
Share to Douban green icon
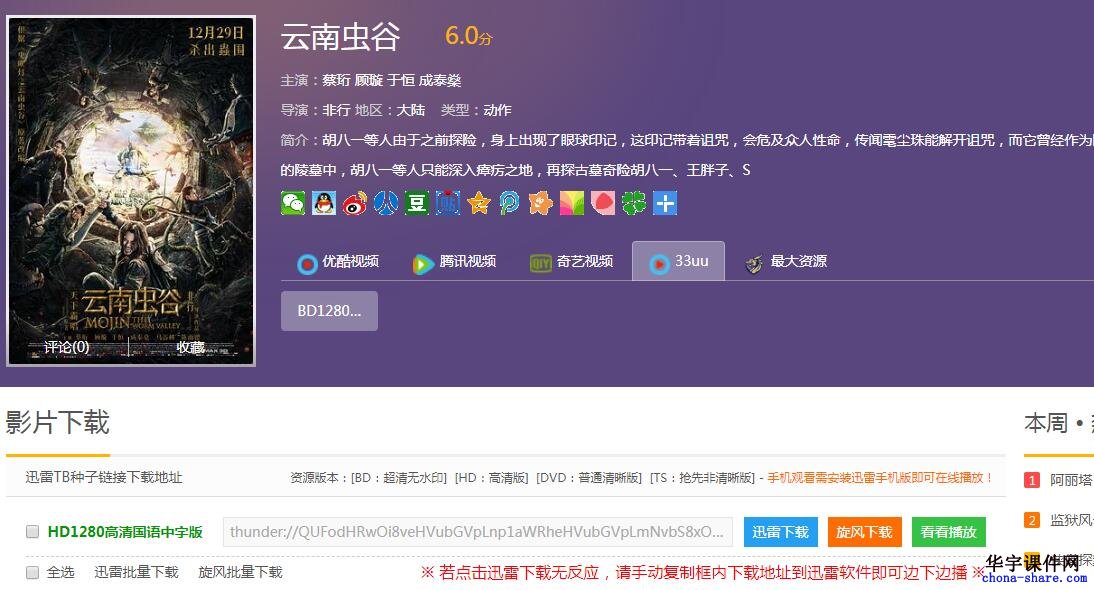point(417,203)
